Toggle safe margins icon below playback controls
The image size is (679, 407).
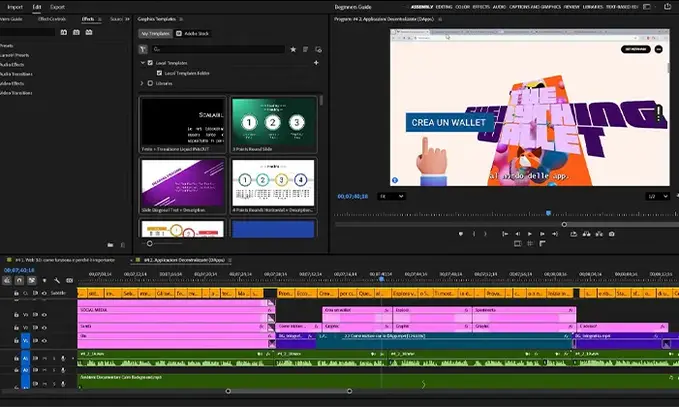[x=517, y=244]
